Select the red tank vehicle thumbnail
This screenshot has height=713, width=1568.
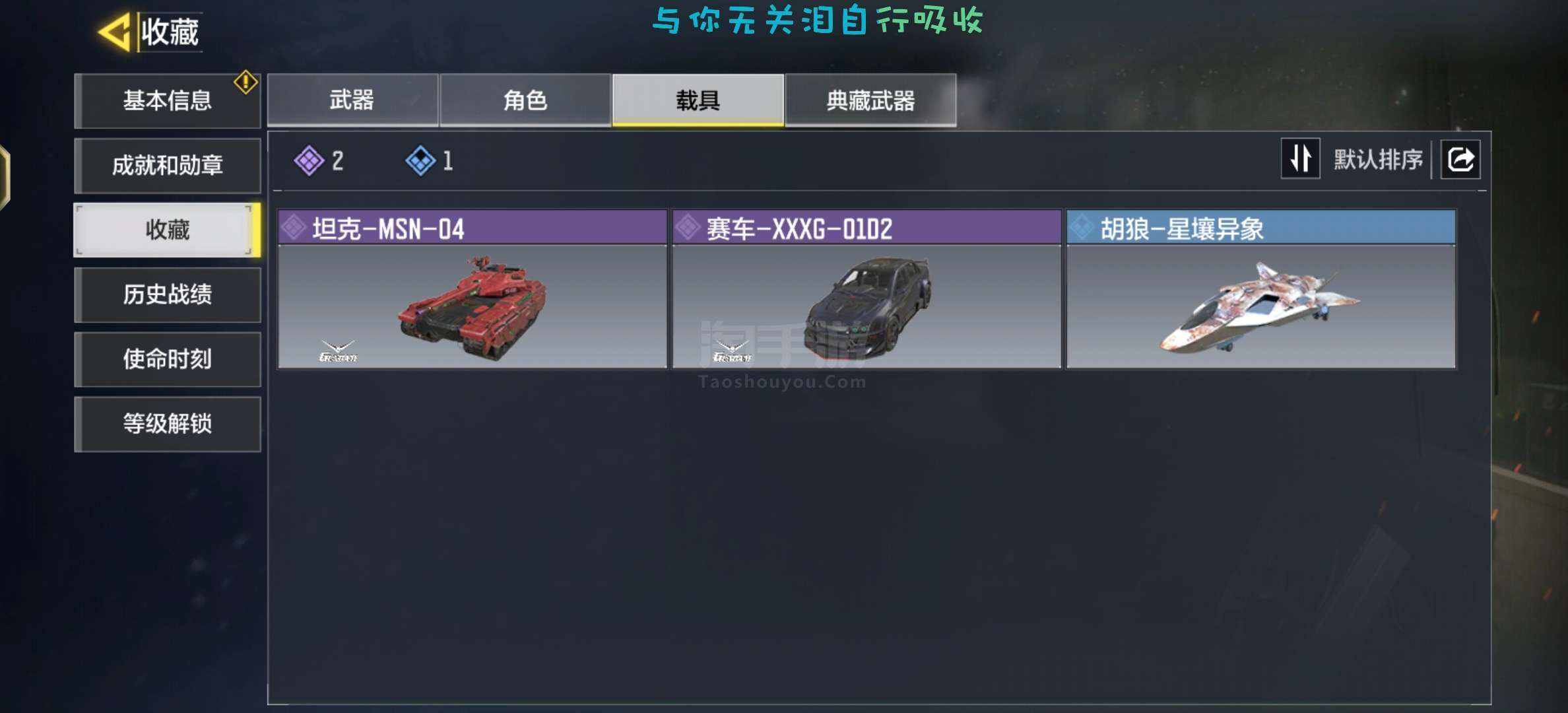coord(473,306)
